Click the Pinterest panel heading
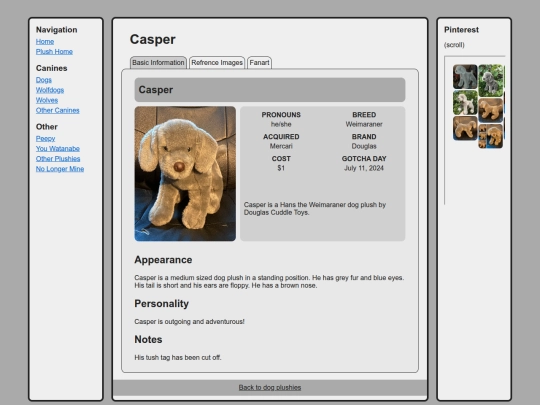The height and width of the screenshot is (405, 540). pos(461,30)
